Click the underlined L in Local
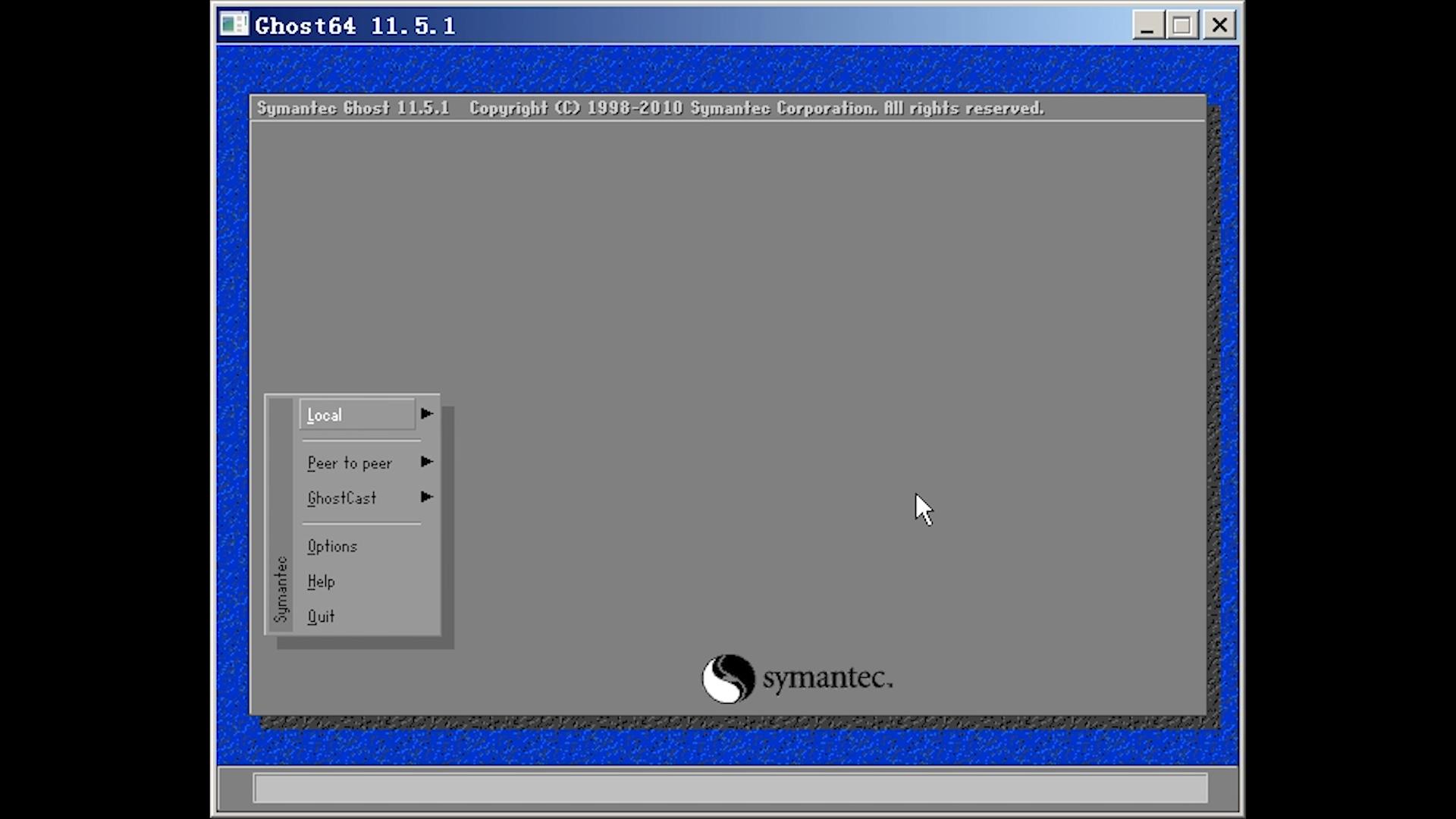1456x819 pixels. pyautogui.click(x=311, y=415)
